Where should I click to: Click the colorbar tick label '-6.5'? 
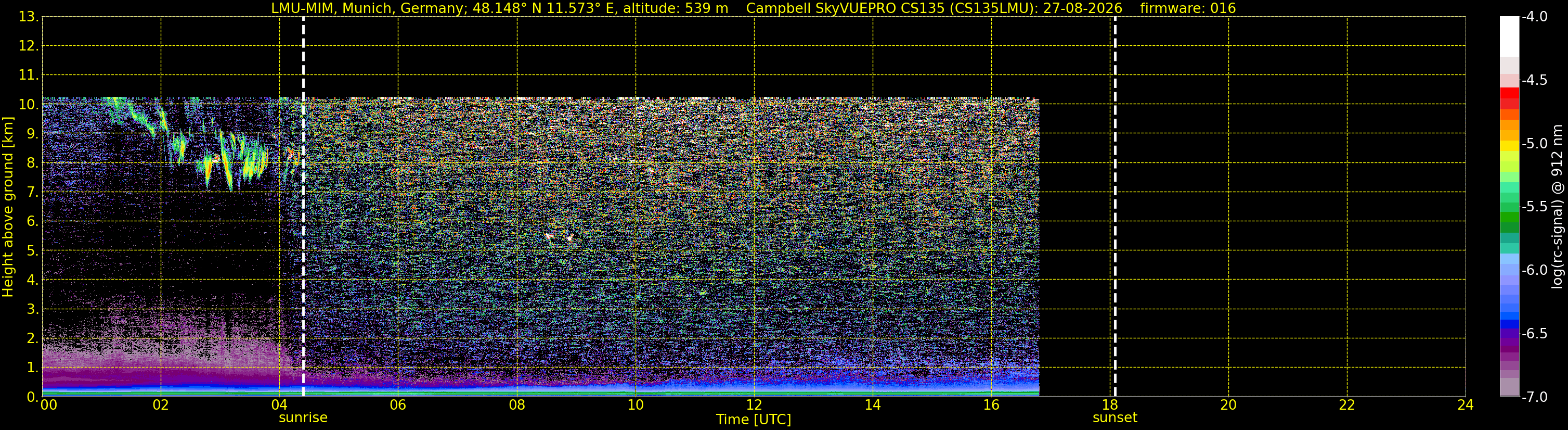click(1534, 334)
